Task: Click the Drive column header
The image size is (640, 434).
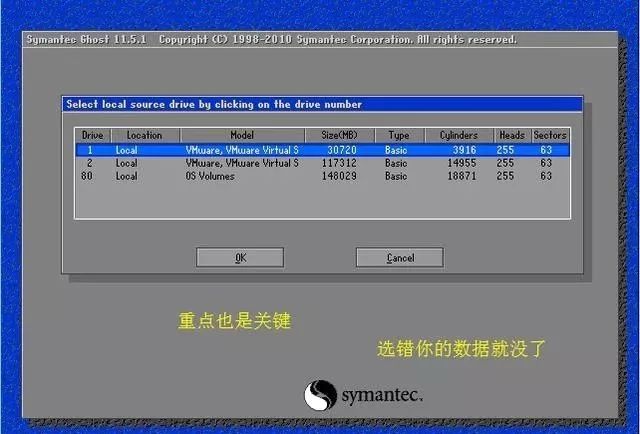Action: point(93,135)
